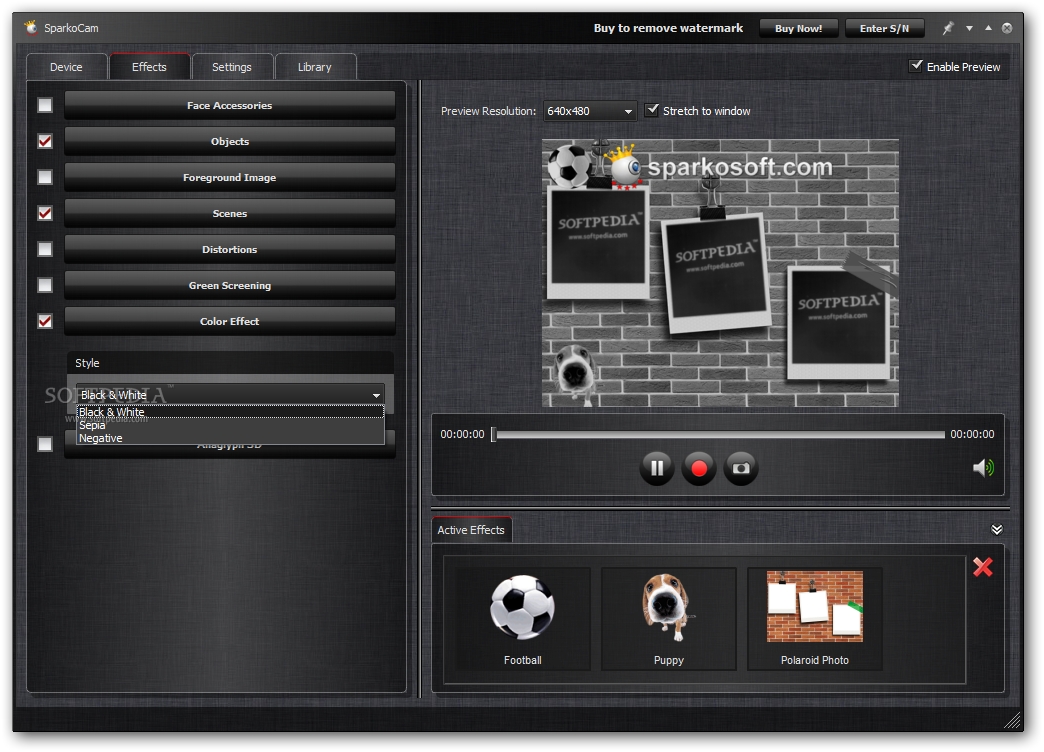
Task: Remove active effect with the red X
Action: point(983,567)
